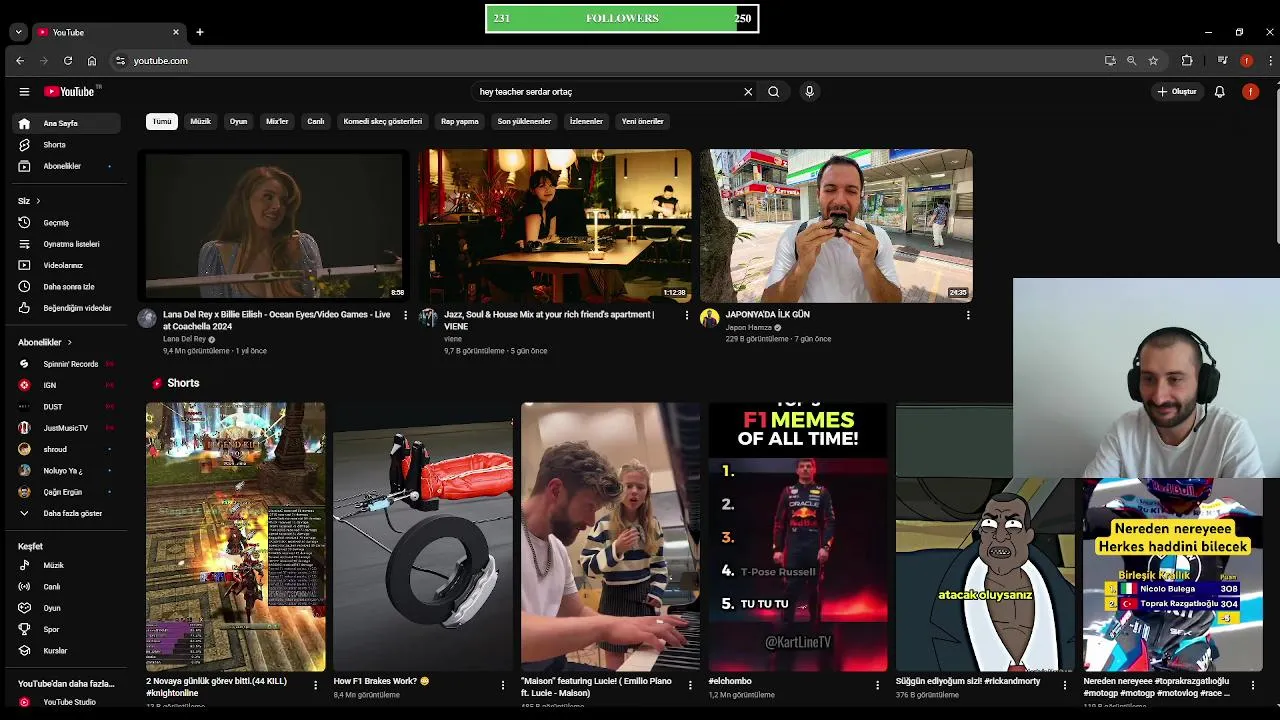Screen dimensions: 1280x720
Task: Explore Spor in Keşfet section
Action: click(x=67, y=629)
